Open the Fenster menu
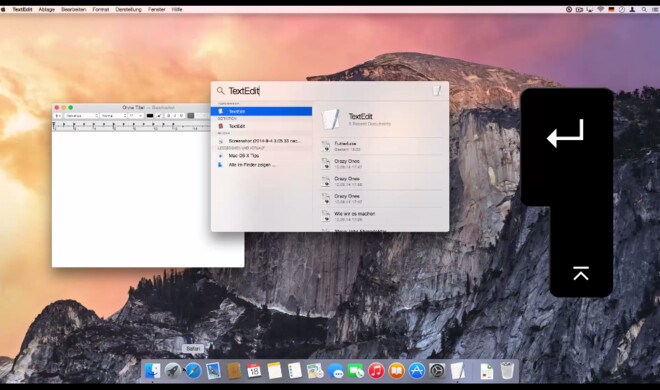660x390 pixels. pos(157,9)
